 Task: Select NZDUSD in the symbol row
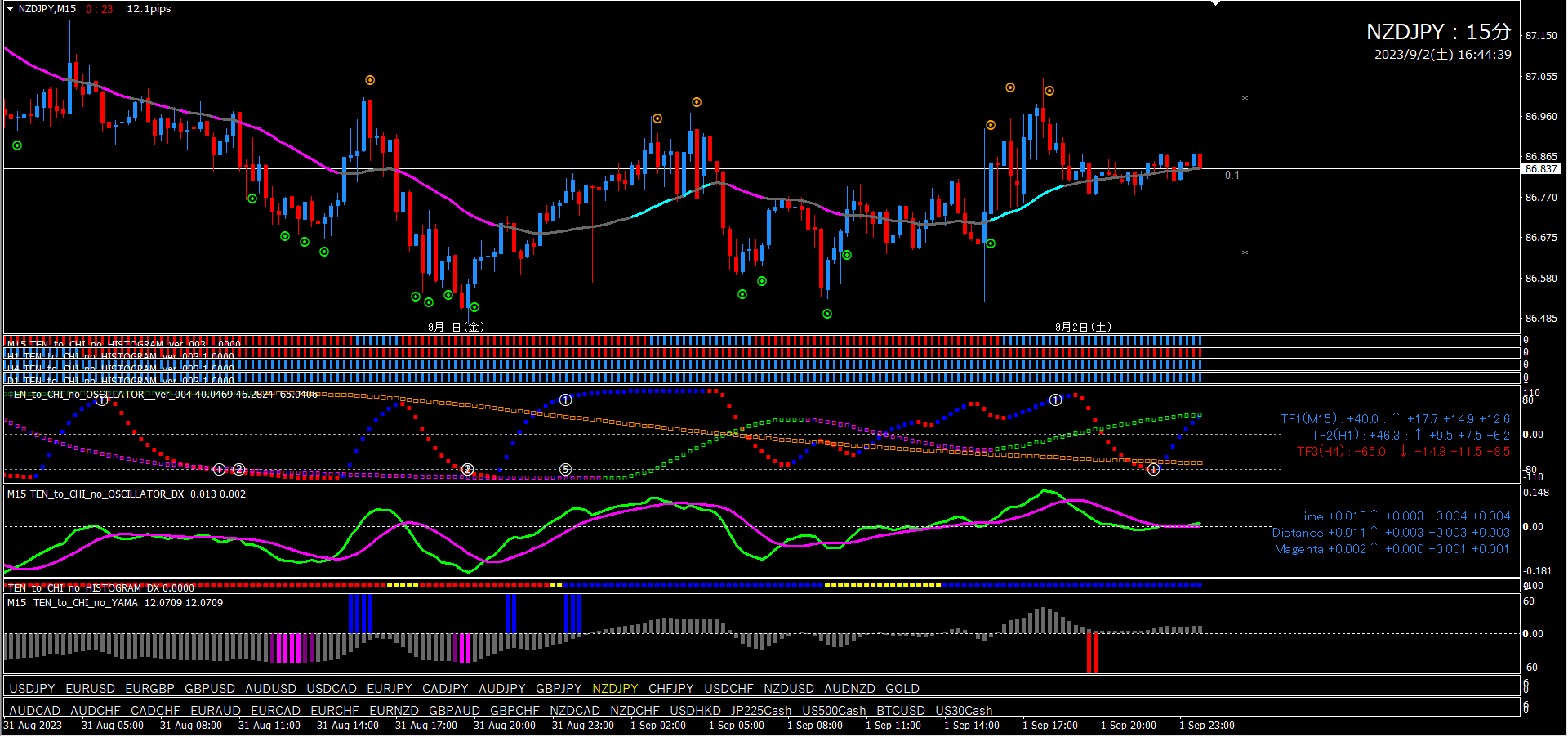[789, 689]
